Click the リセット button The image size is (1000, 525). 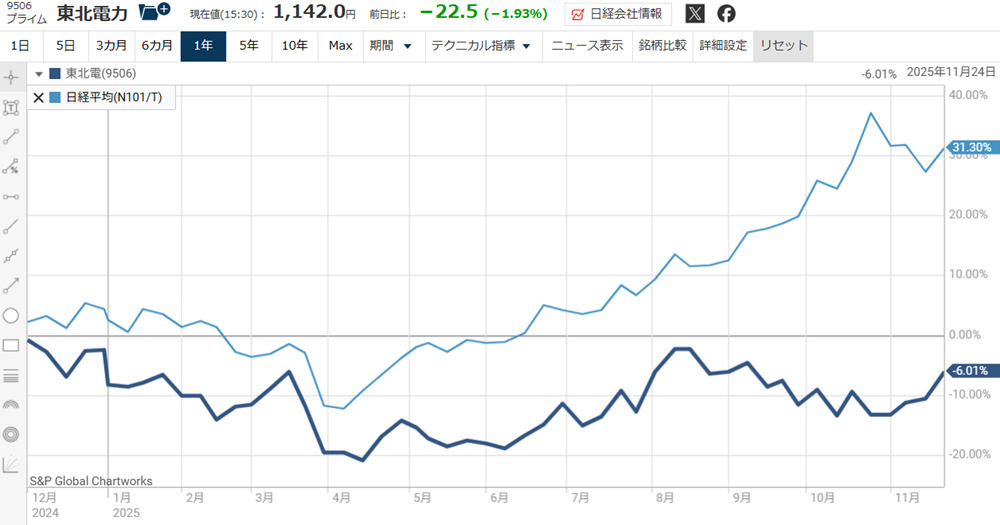[783, 46]
